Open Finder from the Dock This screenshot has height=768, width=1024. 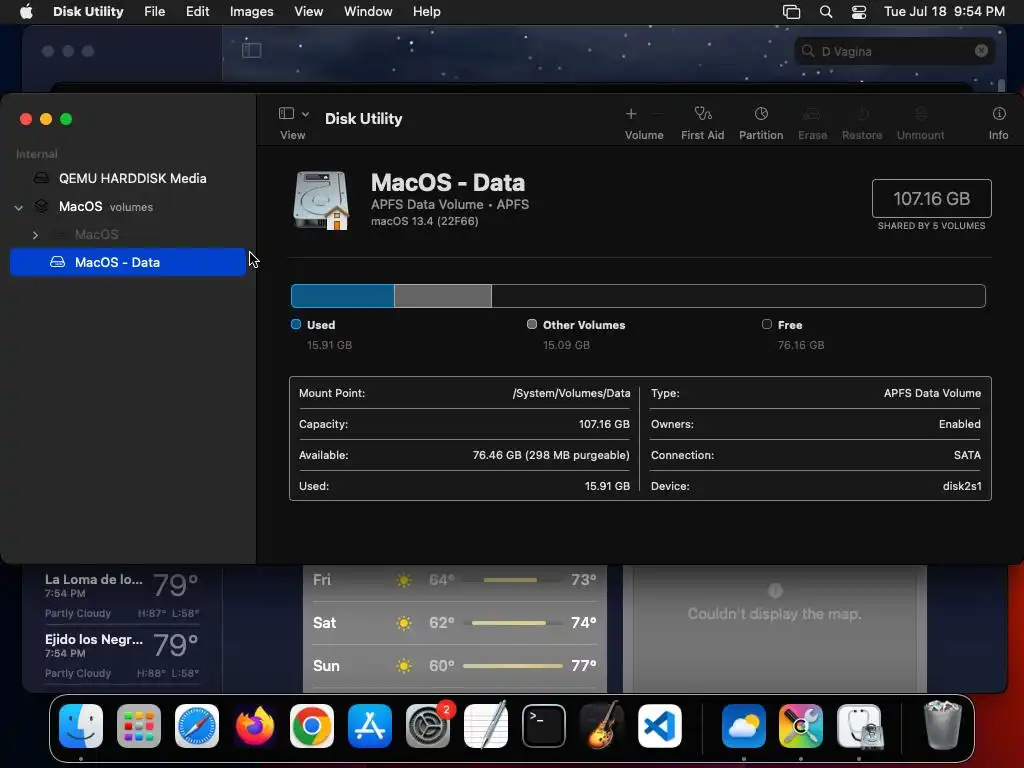[81, 726]
